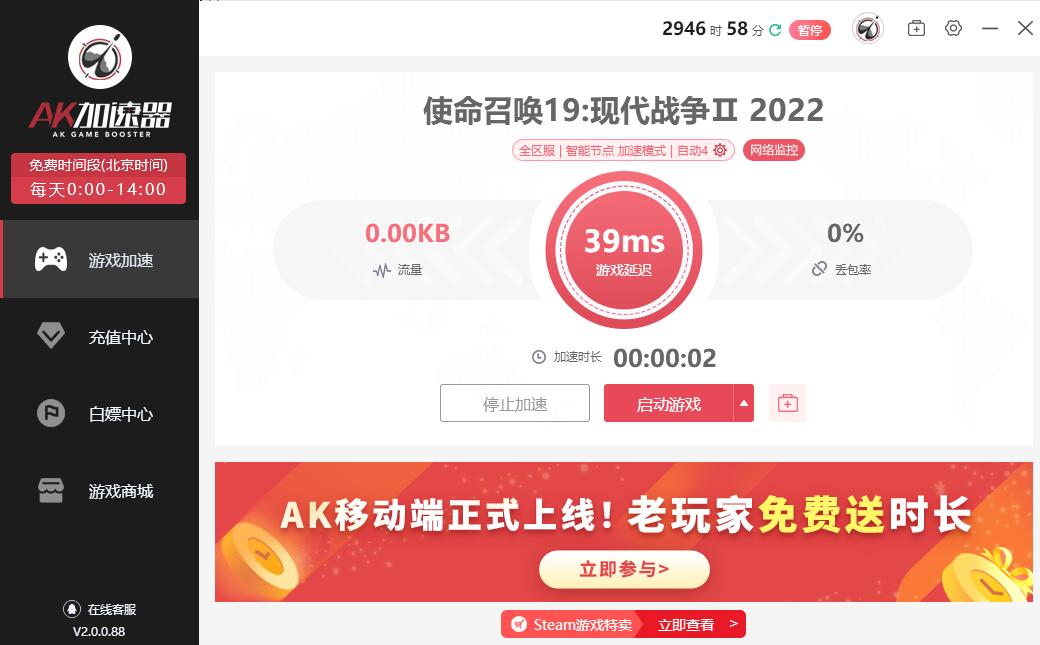Click the toolbox icon in title bar

point(916,28)
